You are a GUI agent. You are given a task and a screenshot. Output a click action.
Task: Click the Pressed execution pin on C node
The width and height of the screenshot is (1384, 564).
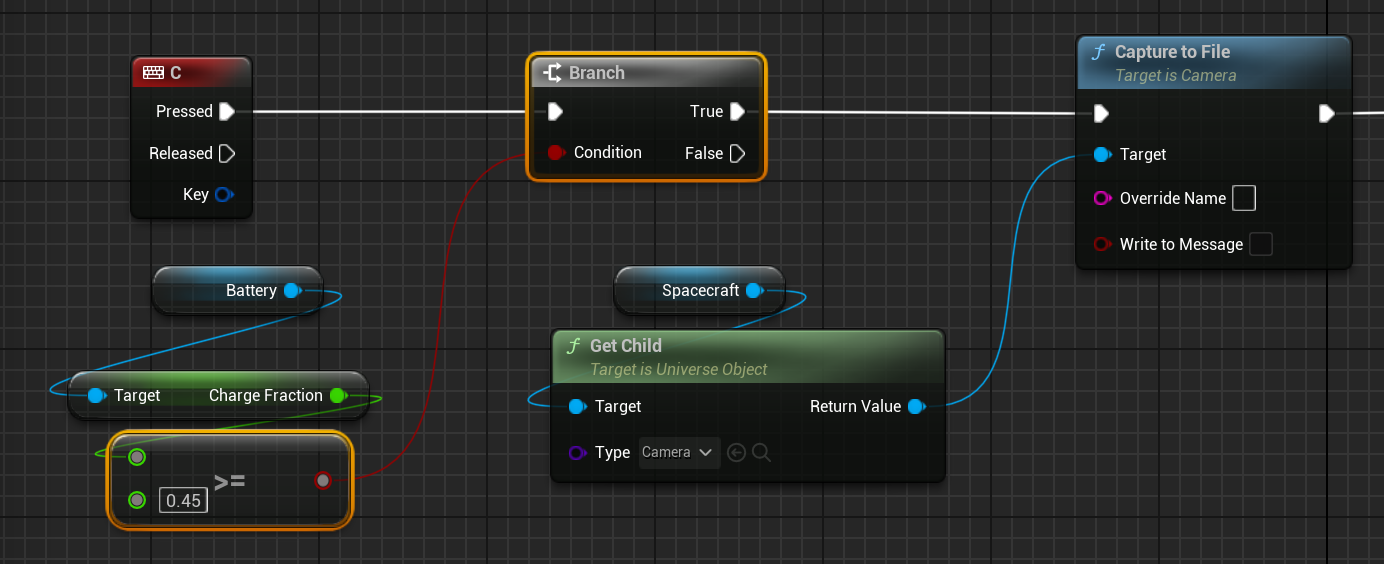(227, 111)
